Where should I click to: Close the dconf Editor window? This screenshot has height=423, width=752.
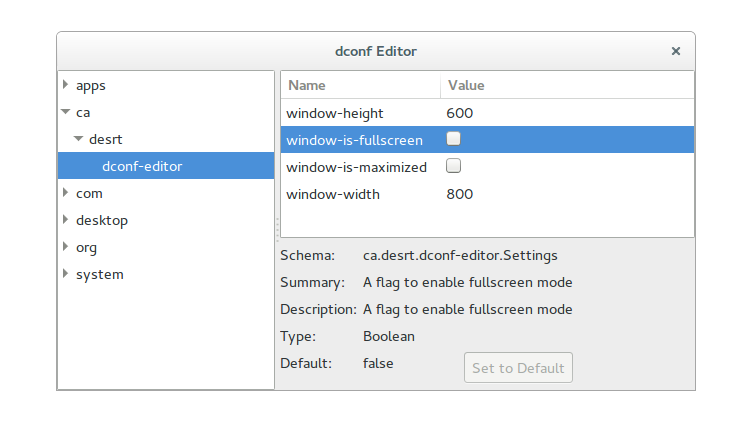(676, 51)
